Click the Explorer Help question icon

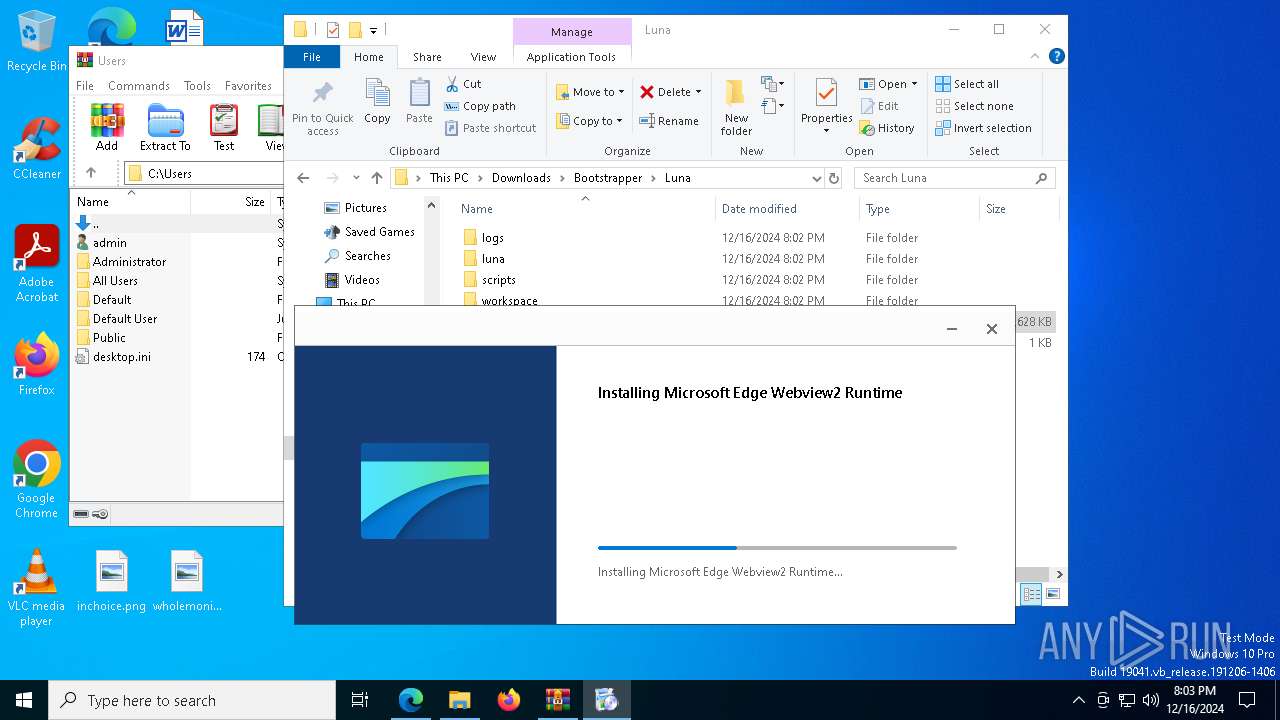point(1056,57)
